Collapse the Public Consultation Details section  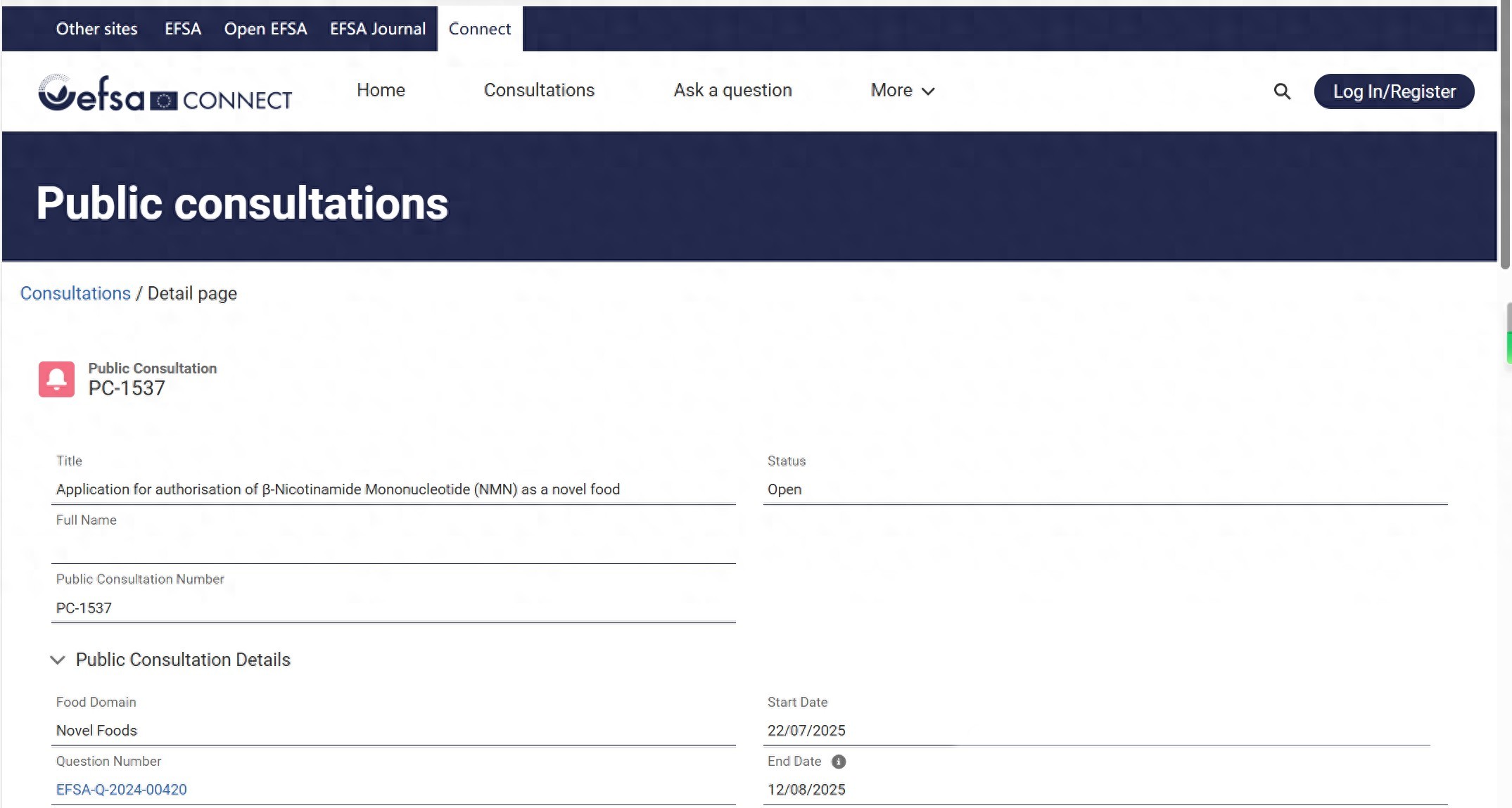tap(58, 660)
